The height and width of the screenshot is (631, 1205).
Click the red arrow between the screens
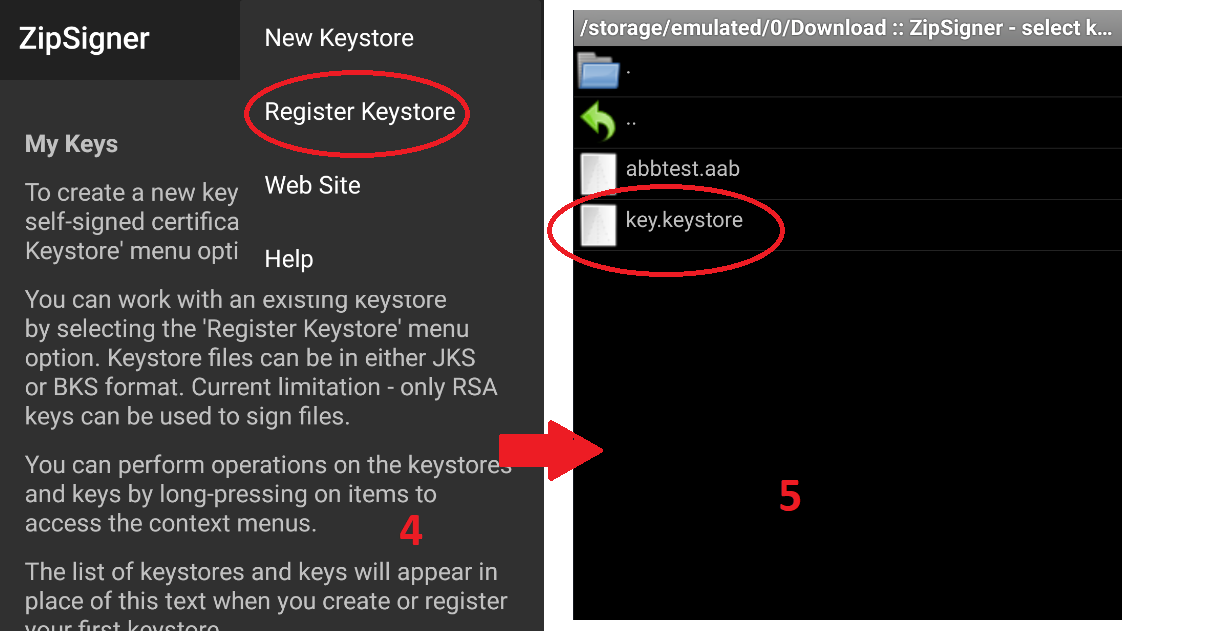[550, 450]
